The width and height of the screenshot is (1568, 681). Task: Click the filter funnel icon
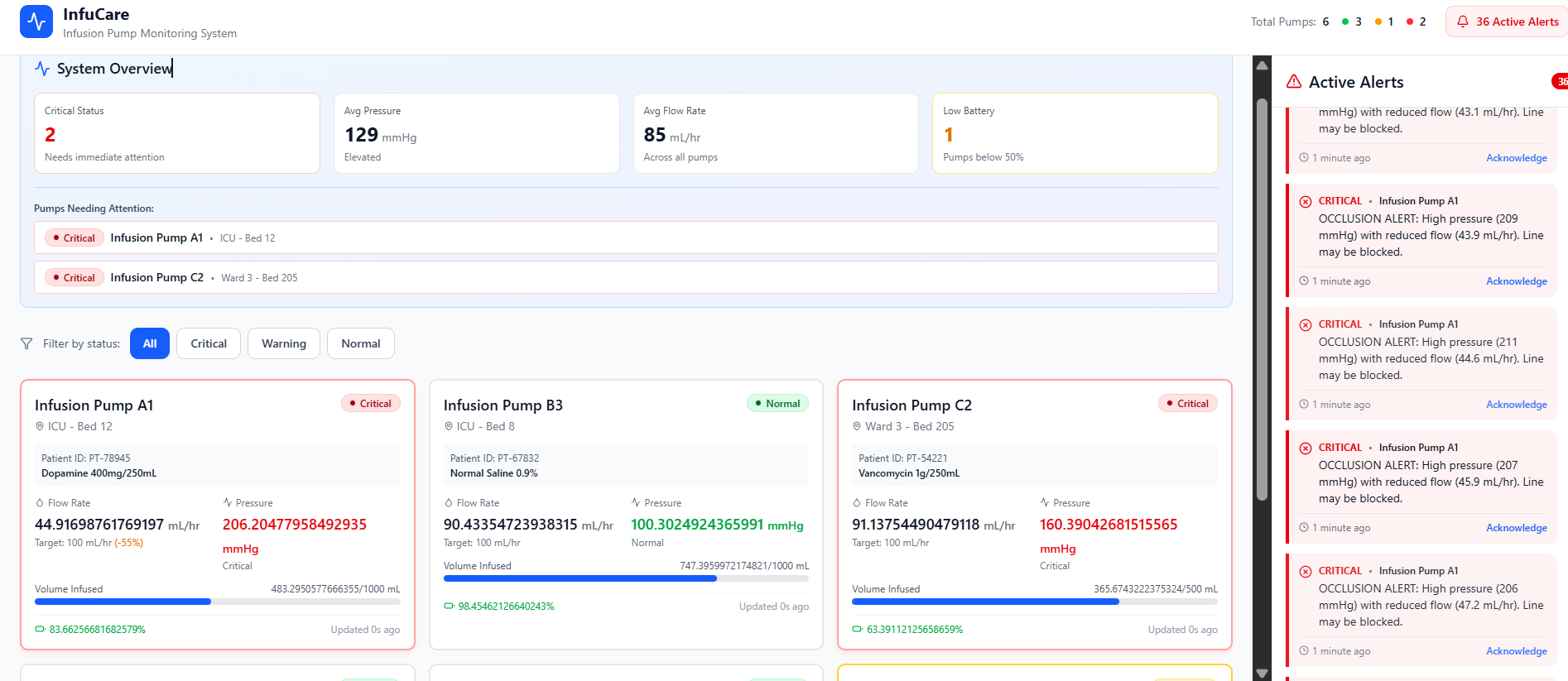coord(26,343)
